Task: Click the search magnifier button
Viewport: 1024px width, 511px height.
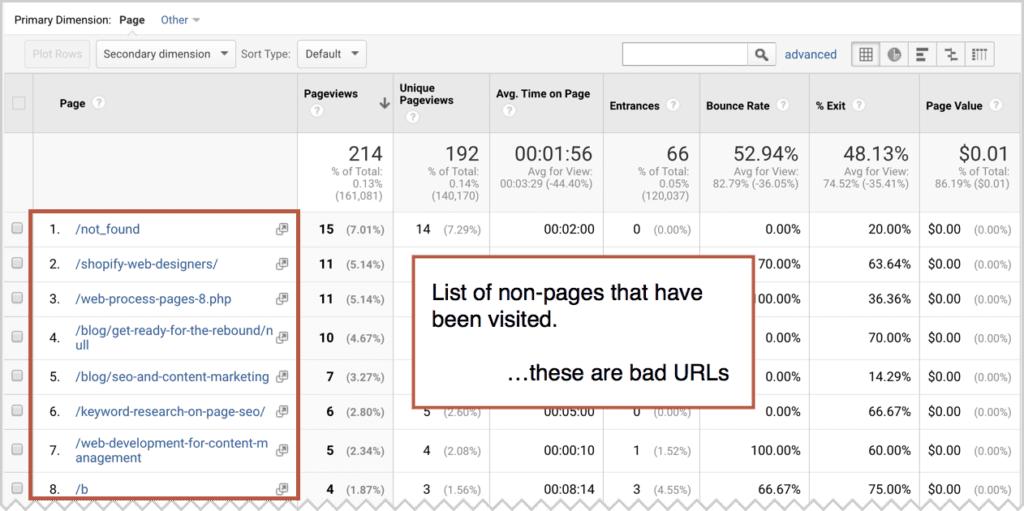Action: tap(761, 55)
